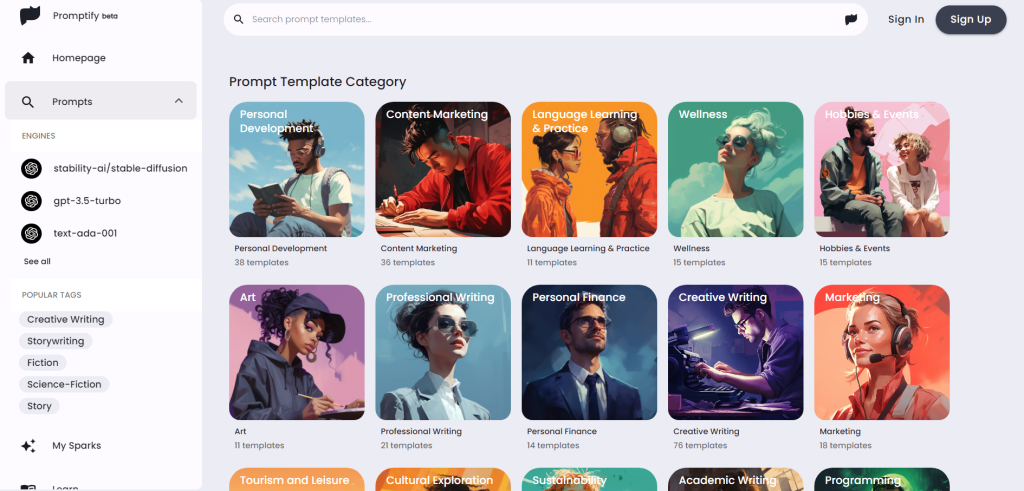Open the Tourism and Leisure category card

[296, 479]
